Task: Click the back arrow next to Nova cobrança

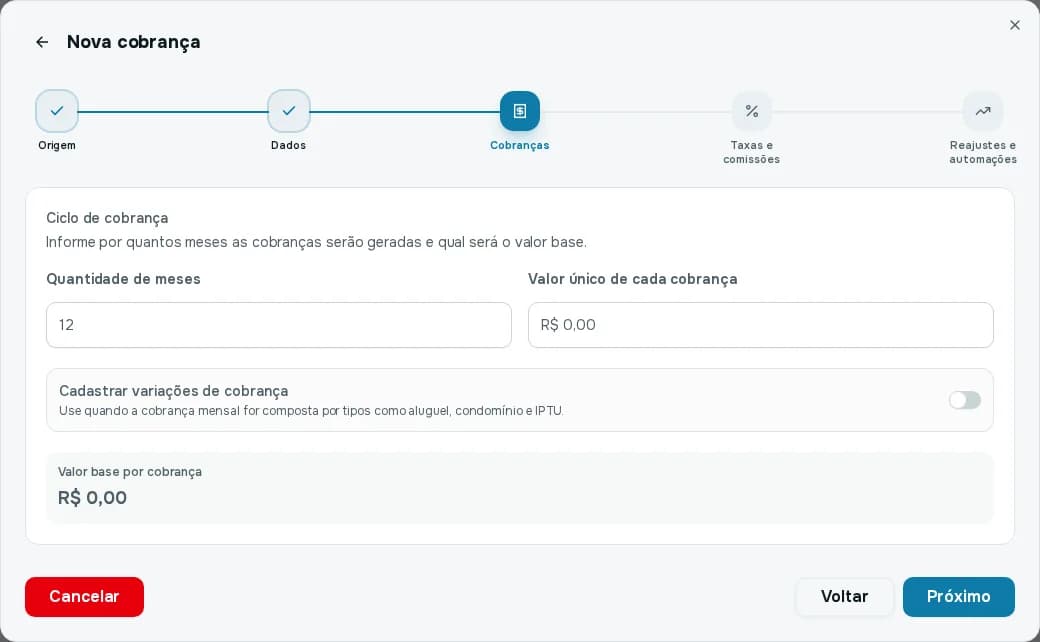Action: click(42, 42)
